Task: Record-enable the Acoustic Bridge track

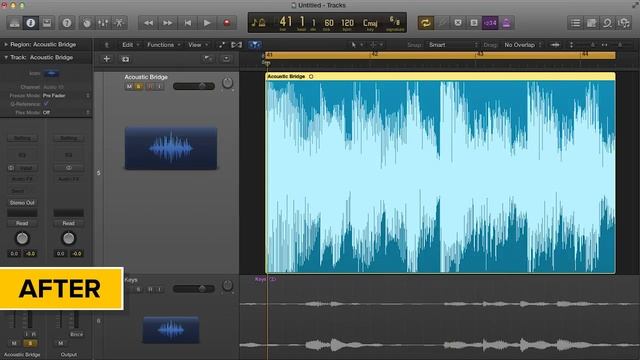Action: 149,87
